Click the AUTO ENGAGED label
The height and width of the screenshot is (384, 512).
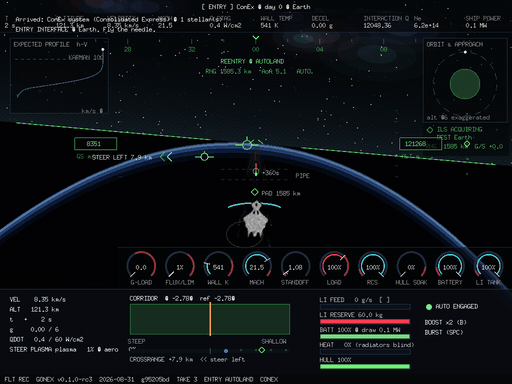tap(457, 306)
